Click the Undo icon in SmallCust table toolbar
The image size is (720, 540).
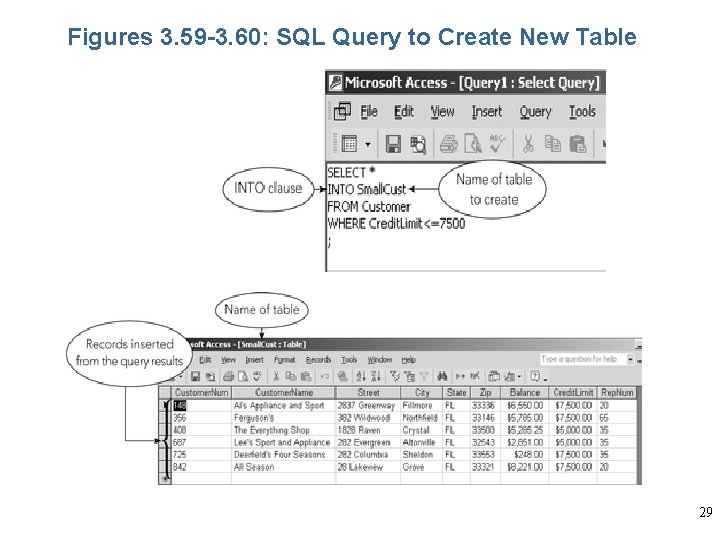tap(325, 377)
